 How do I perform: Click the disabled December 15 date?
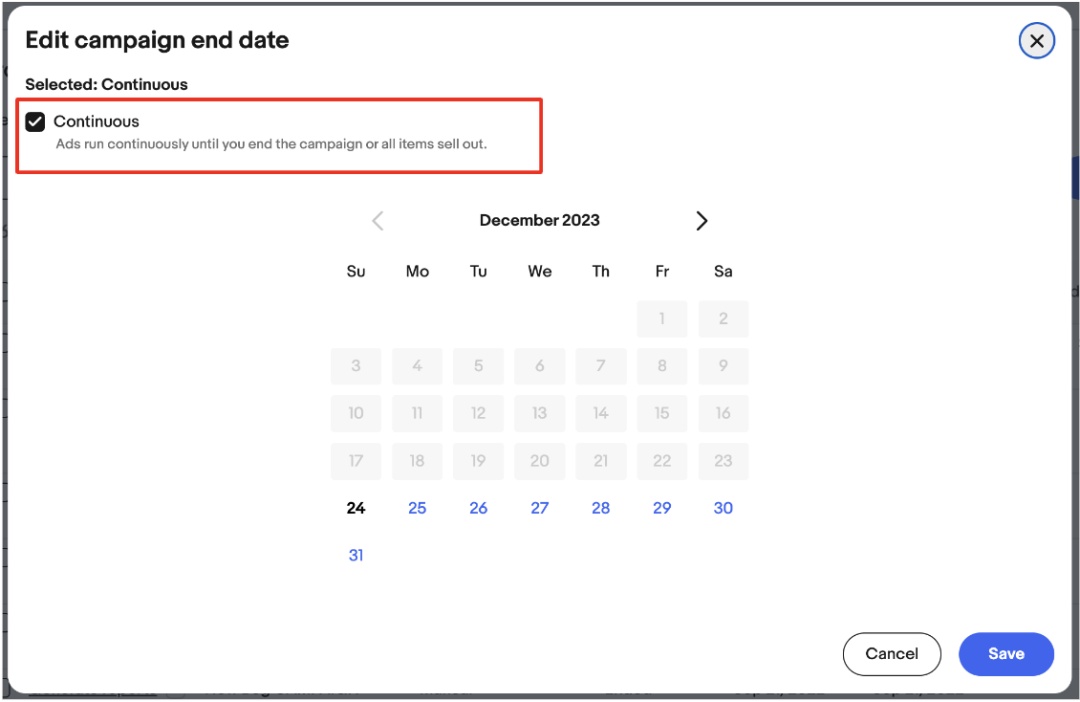point(662,413)
